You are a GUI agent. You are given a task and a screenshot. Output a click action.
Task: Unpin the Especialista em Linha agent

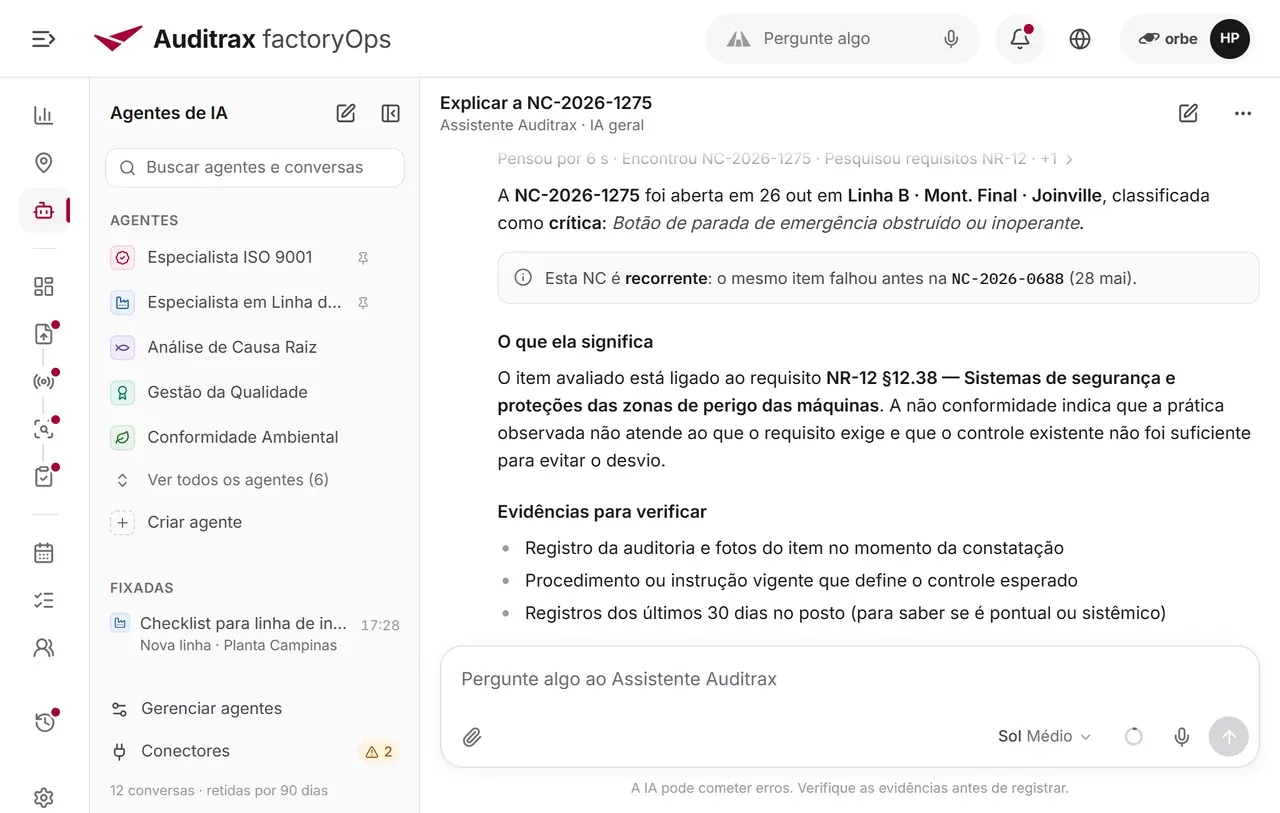(363, 303)
